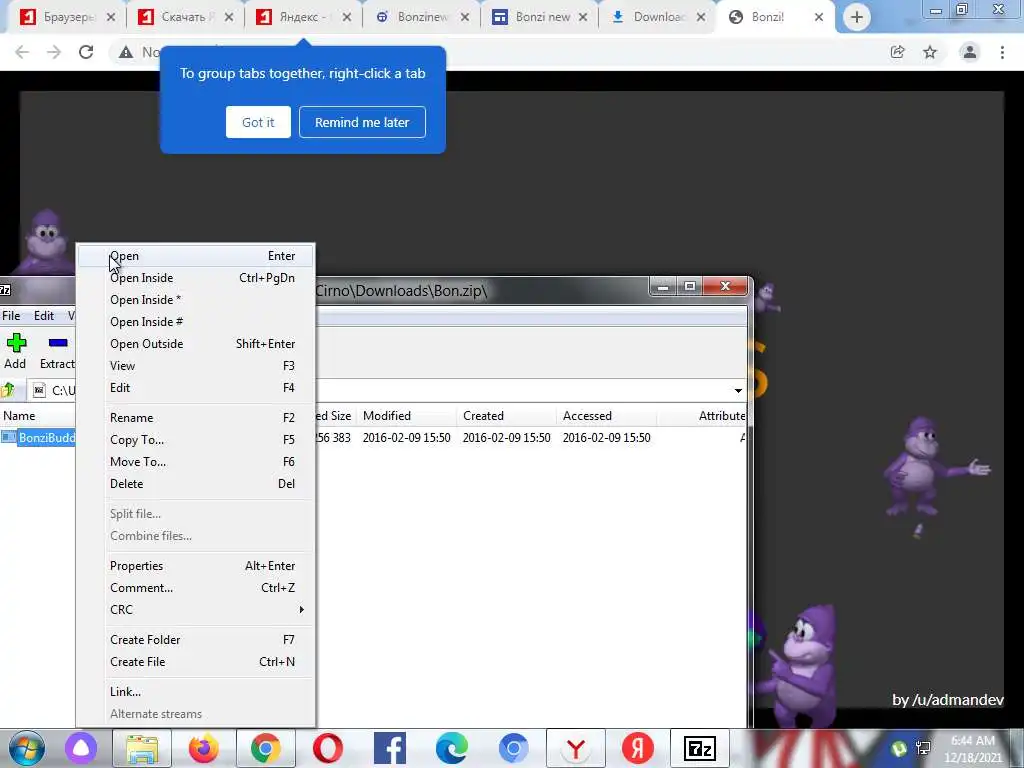Image resolution: width=1024 pixels, height=768 pixels.
Task: Select Copy To... from the context menu
Action: 196,440
